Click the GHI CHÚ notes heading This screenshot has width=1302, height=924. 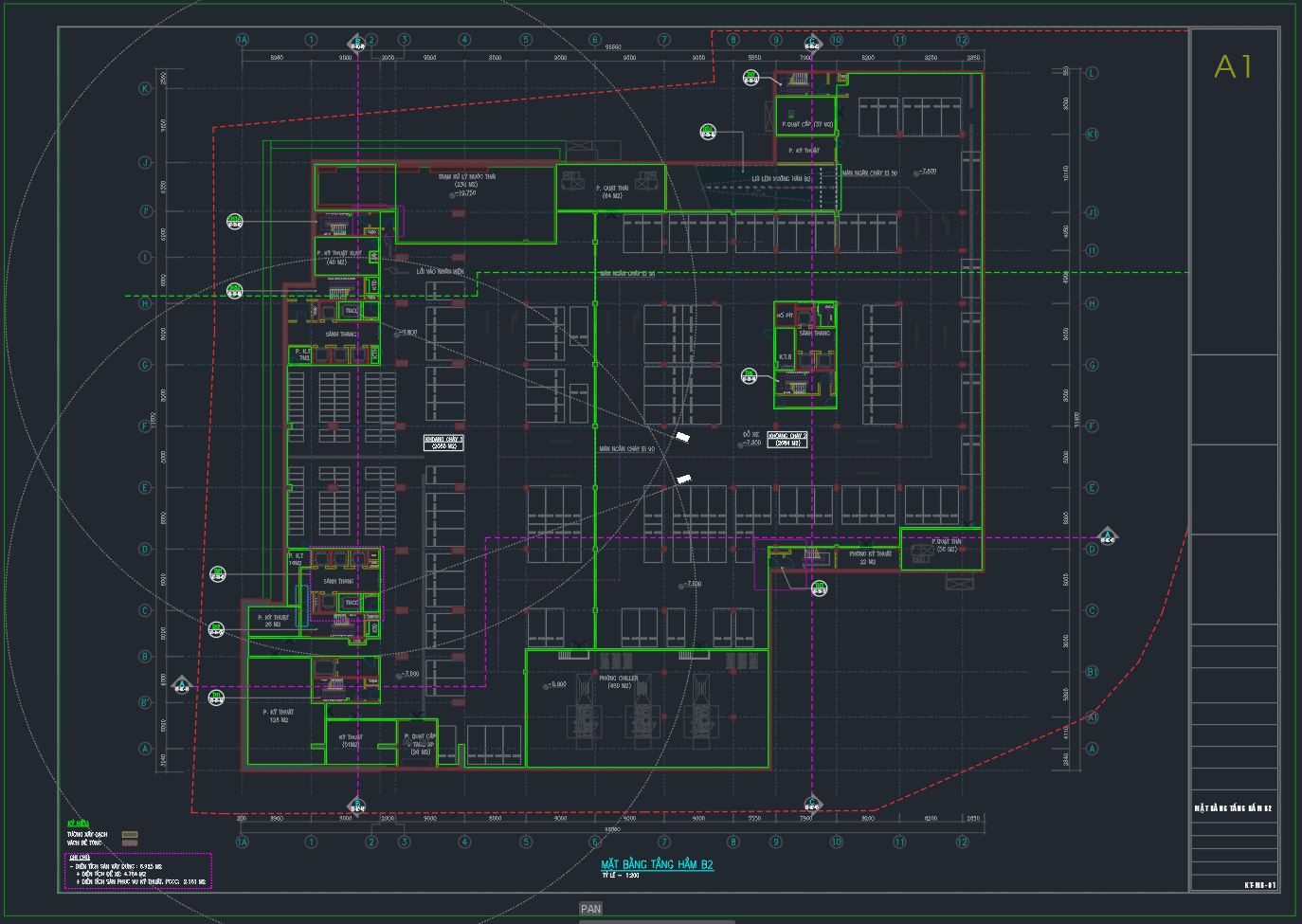pyautogui.click(x=79, y=858)
